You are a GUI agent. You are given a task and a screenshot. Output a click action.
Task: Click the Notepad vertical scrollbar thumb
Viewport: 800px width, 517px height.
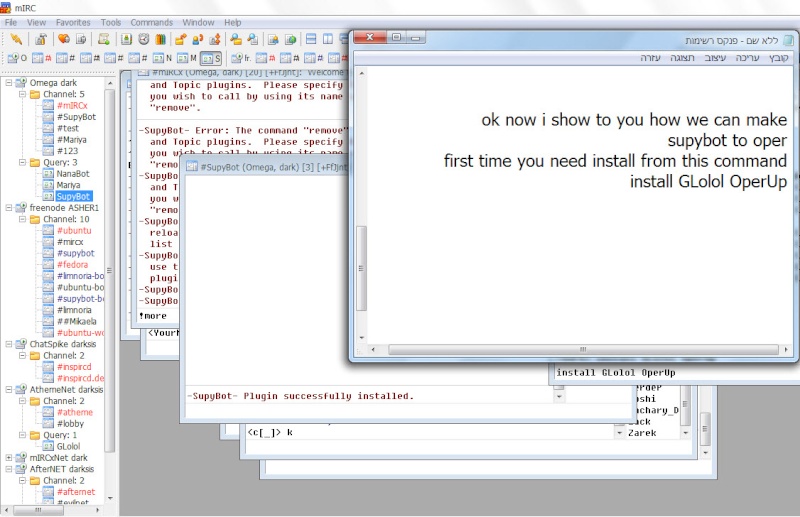361,268
